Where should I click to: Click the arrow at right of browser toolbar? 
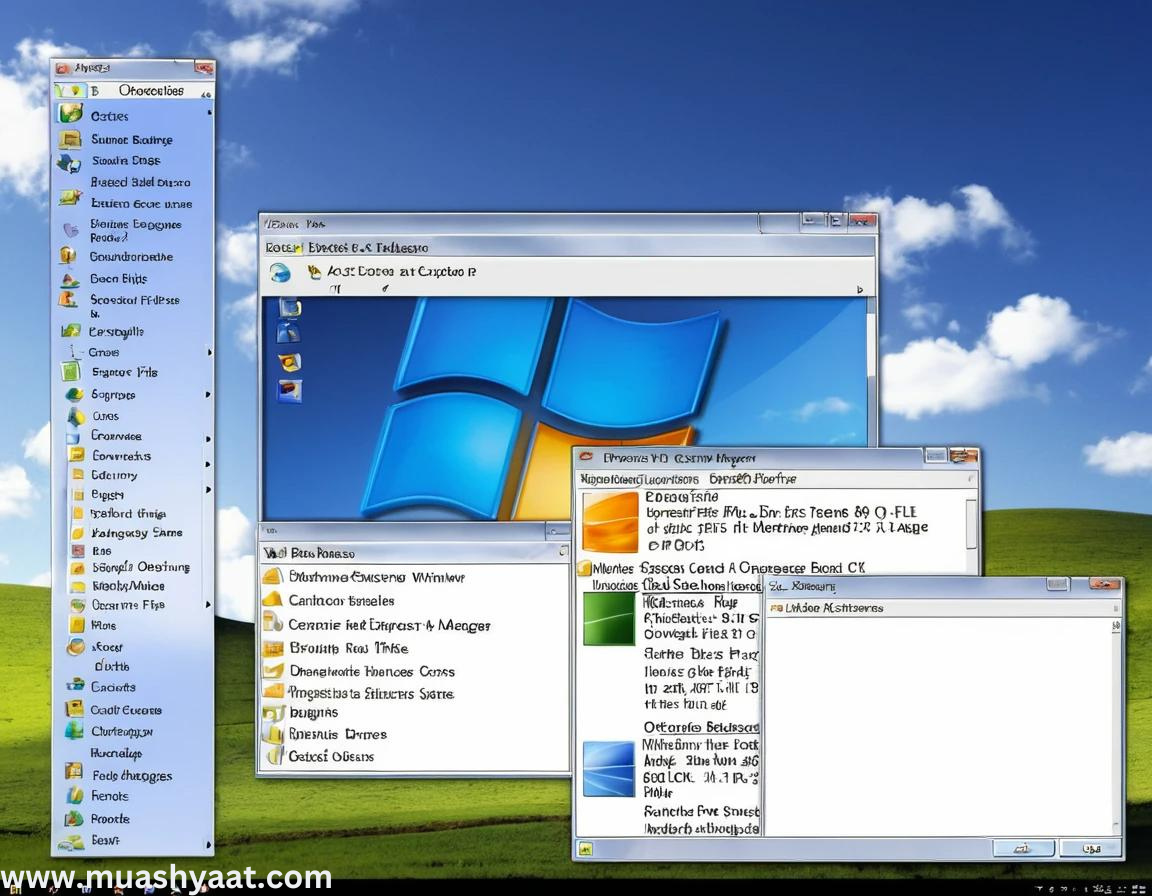click(858, 289)
